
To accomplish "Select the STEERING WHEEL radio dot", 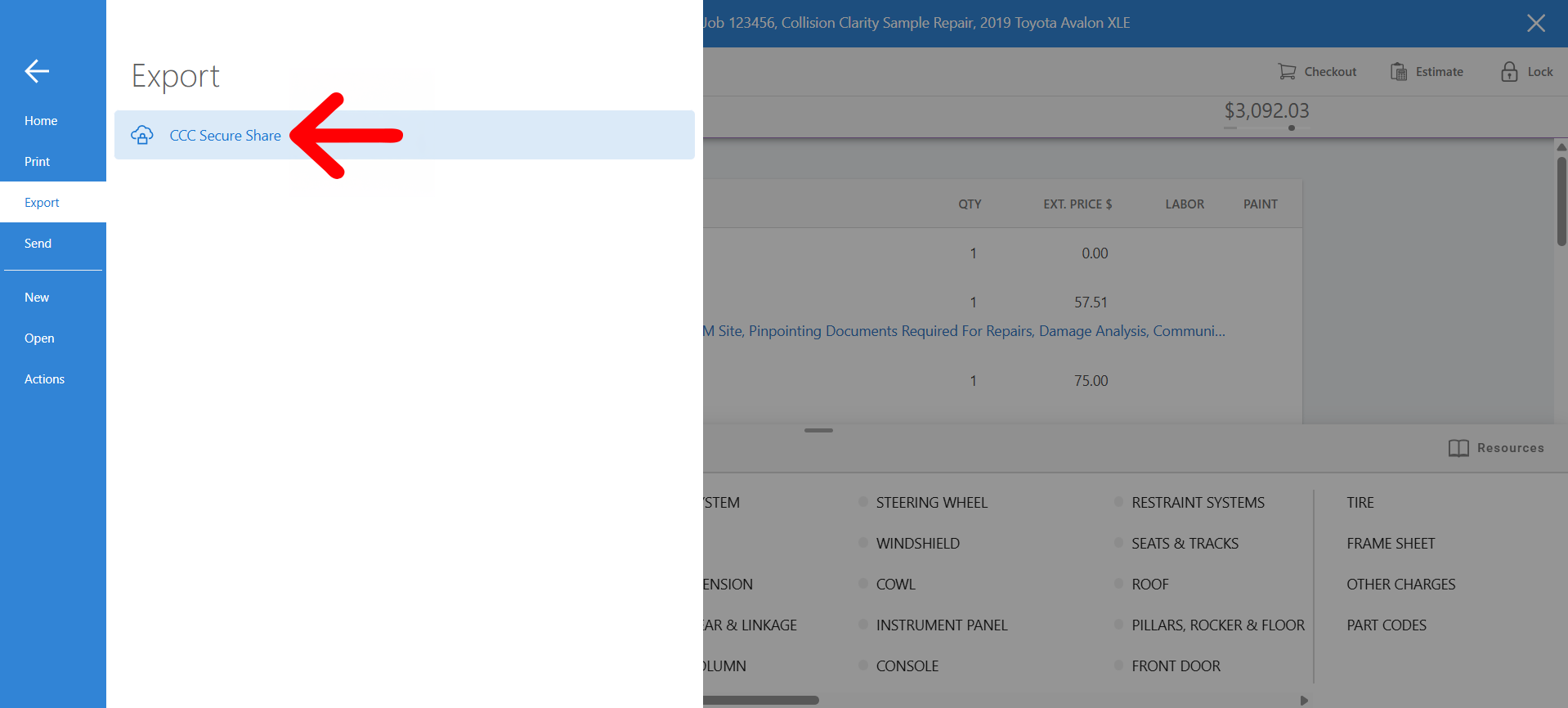I will (x=863, y=502).
